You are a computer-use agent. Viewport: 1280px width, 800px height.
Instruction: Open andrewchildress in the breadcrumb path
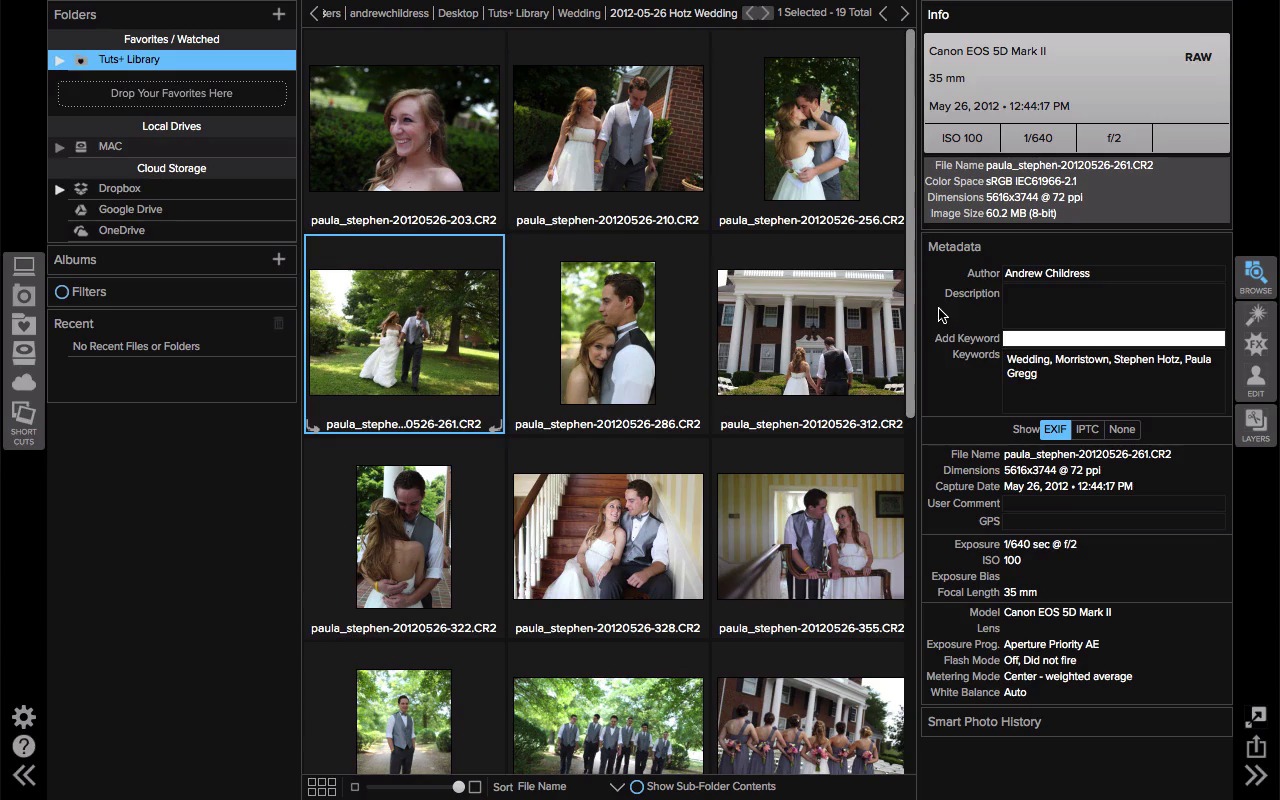pos(389,13)
